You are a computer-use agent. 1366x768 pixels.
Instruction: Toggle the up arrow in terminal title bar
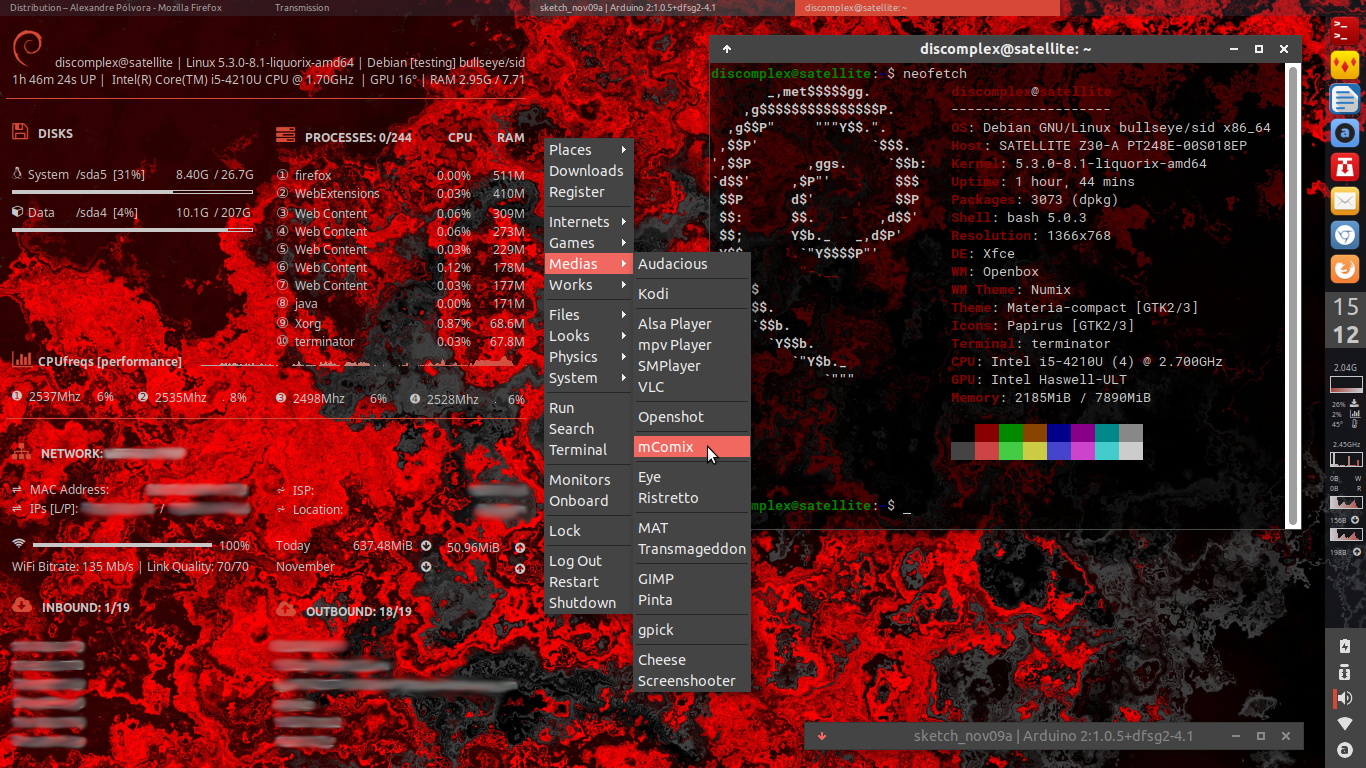click(727, 49)
